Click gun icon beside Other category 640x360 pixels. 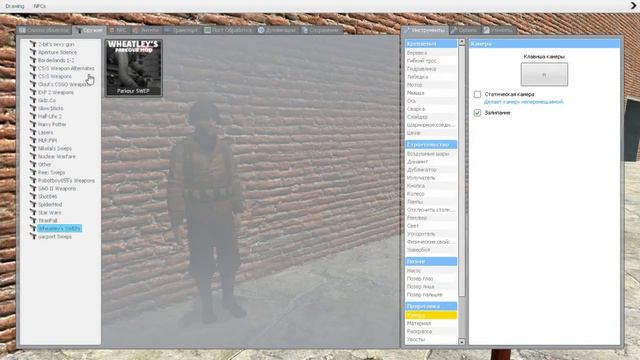point(33,164)
